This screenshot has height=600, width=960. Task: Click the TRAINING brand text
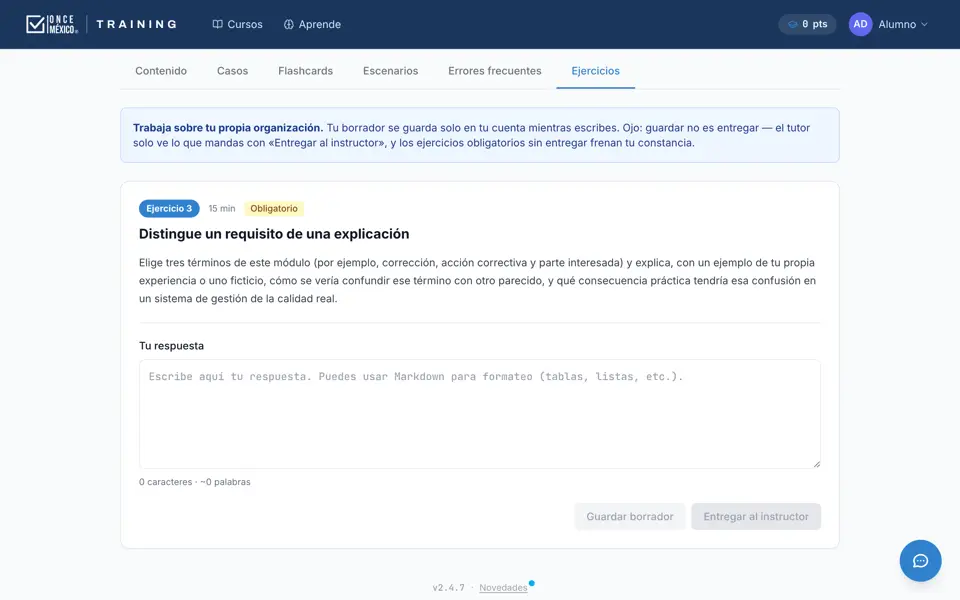(x=137, y=24)
